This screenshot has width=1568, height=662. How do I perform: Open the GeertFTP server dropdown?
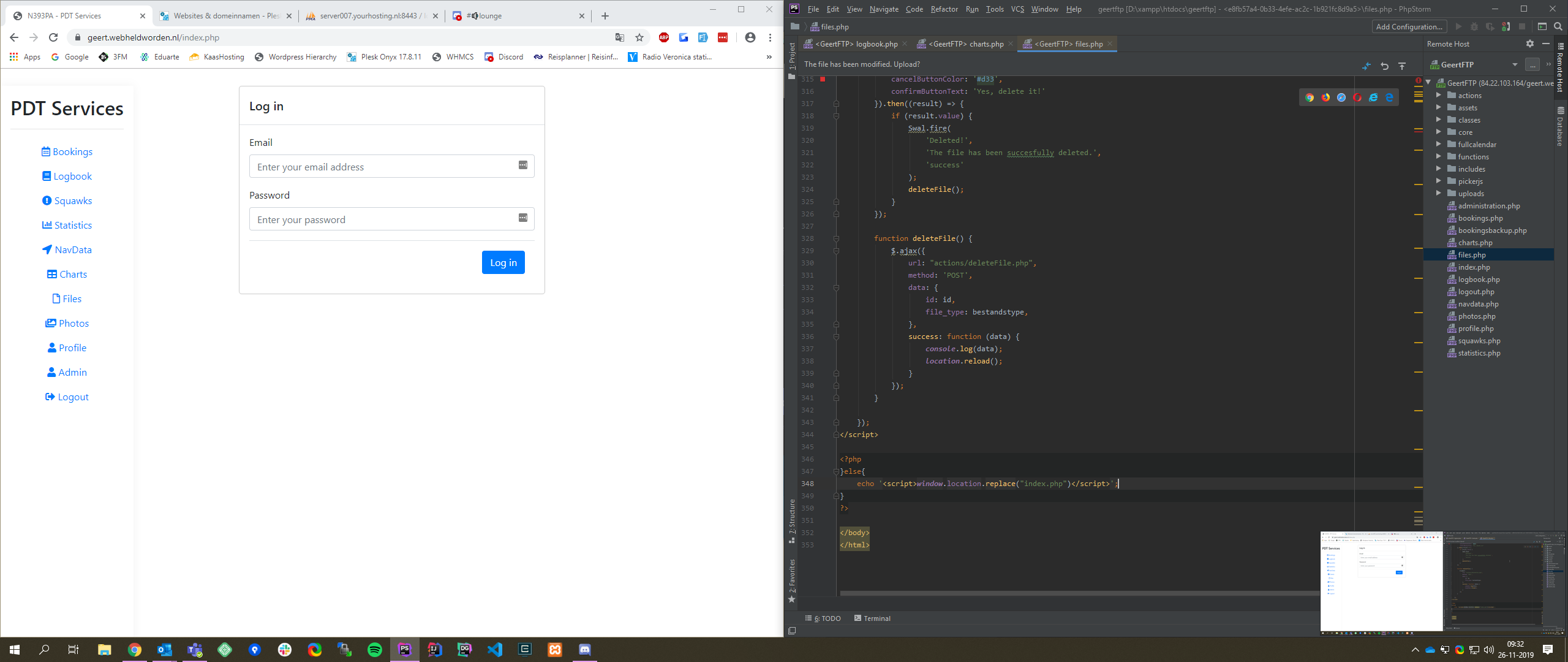pyautogui.click(x=1514, y=64)
